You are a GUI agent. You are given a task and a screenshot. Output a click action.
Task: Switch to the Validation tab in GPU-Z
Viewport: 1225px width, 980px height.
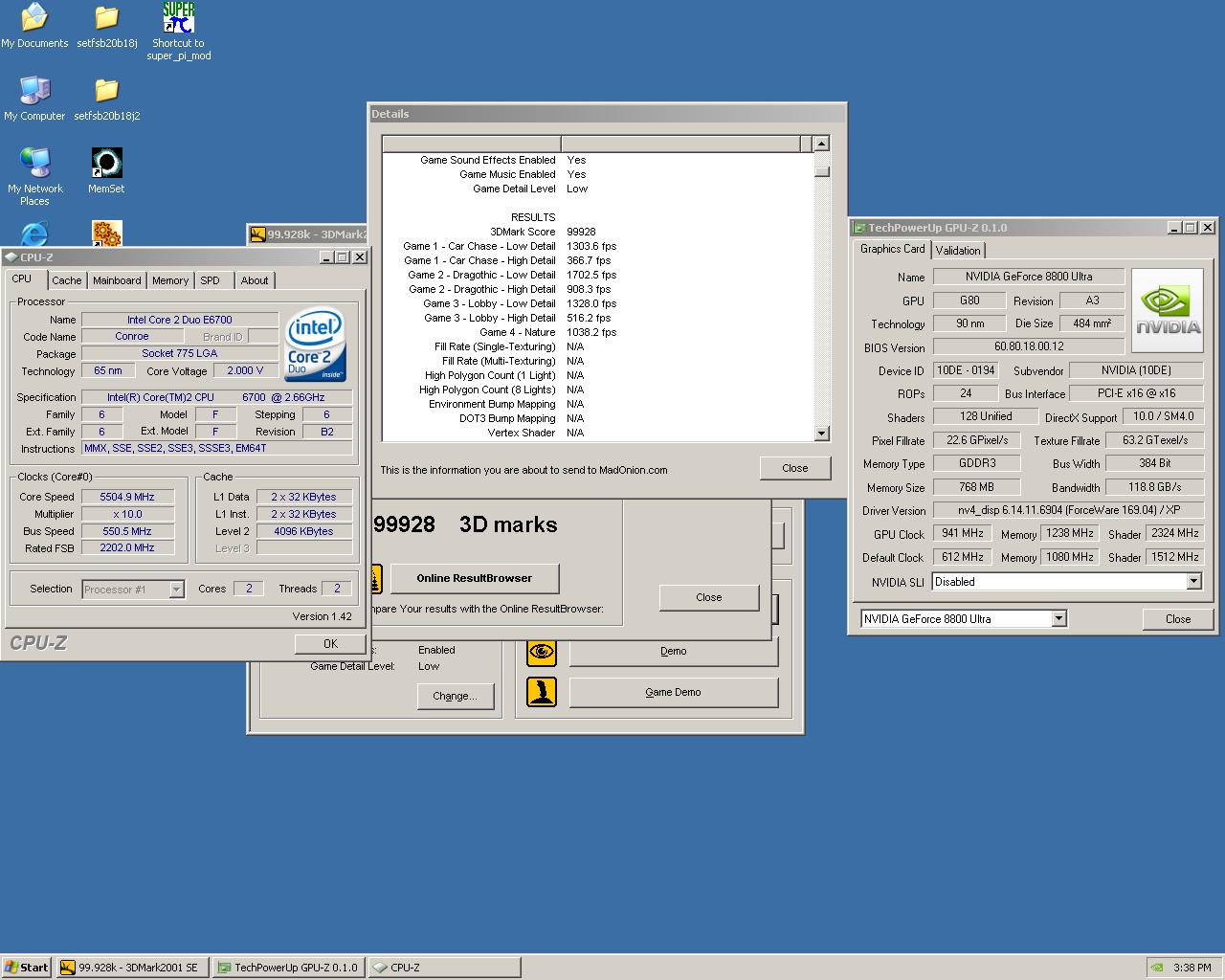coord(958,251)
